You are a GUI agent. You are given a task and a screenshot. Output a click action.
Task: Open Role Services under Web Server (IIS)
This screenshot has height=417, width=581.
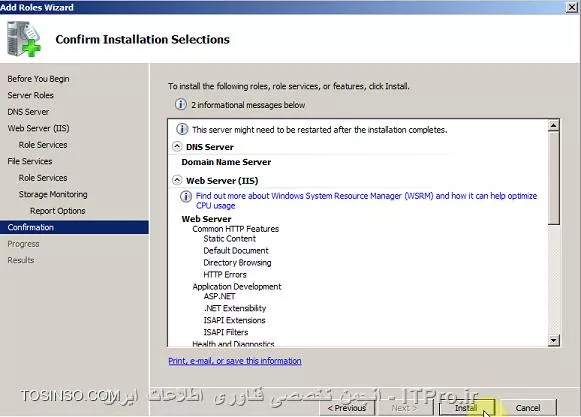[x=43, y=145]
